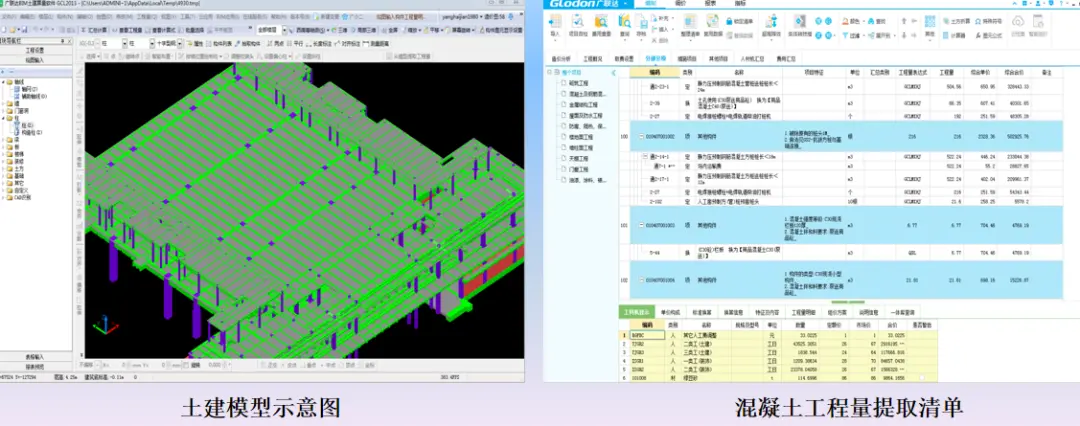Collapse the 柱 node in component tree
Image resolution: width=1080 pixels, height=426 pixels.
point(3,118)
